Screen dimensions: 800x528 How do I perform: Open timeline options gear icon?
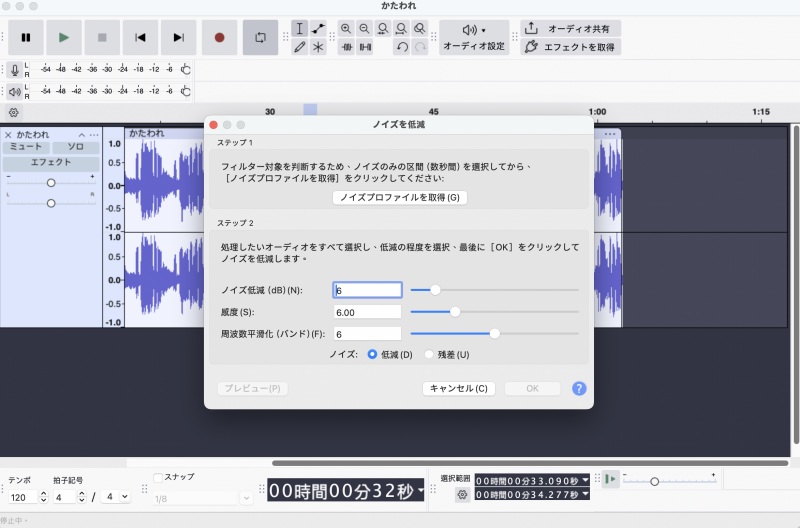tap(14, 112)
